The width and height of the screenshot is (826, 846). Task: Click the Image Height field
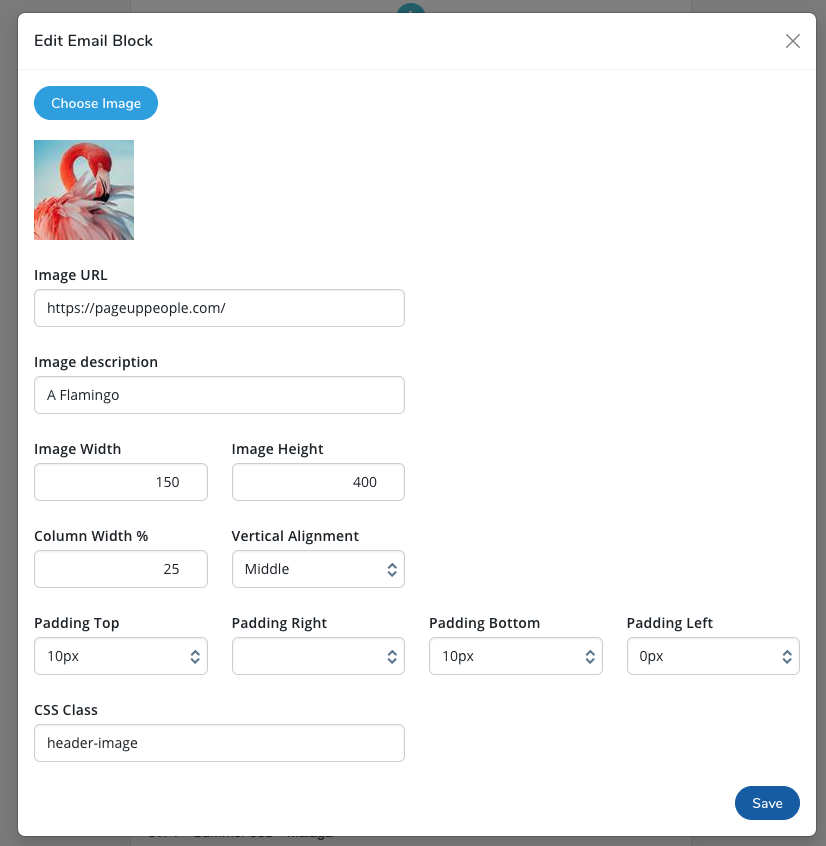pos(318,482)
